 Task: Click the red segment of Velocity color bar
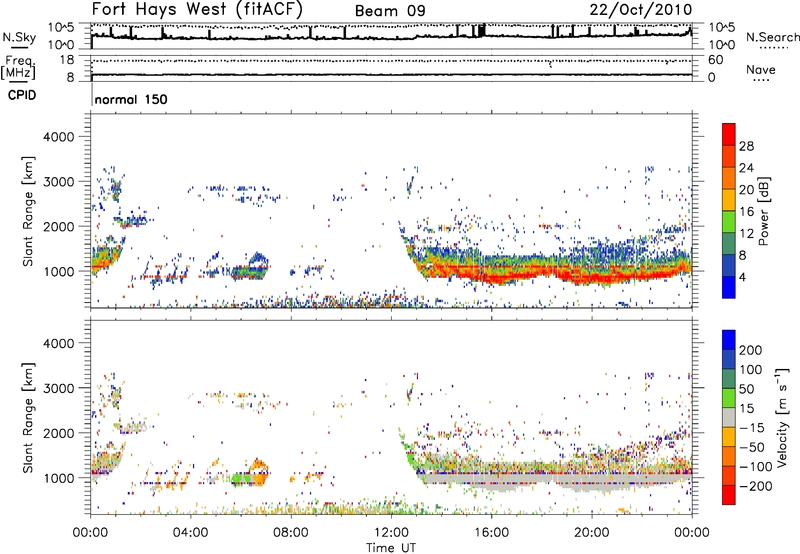tap(729, 495)
